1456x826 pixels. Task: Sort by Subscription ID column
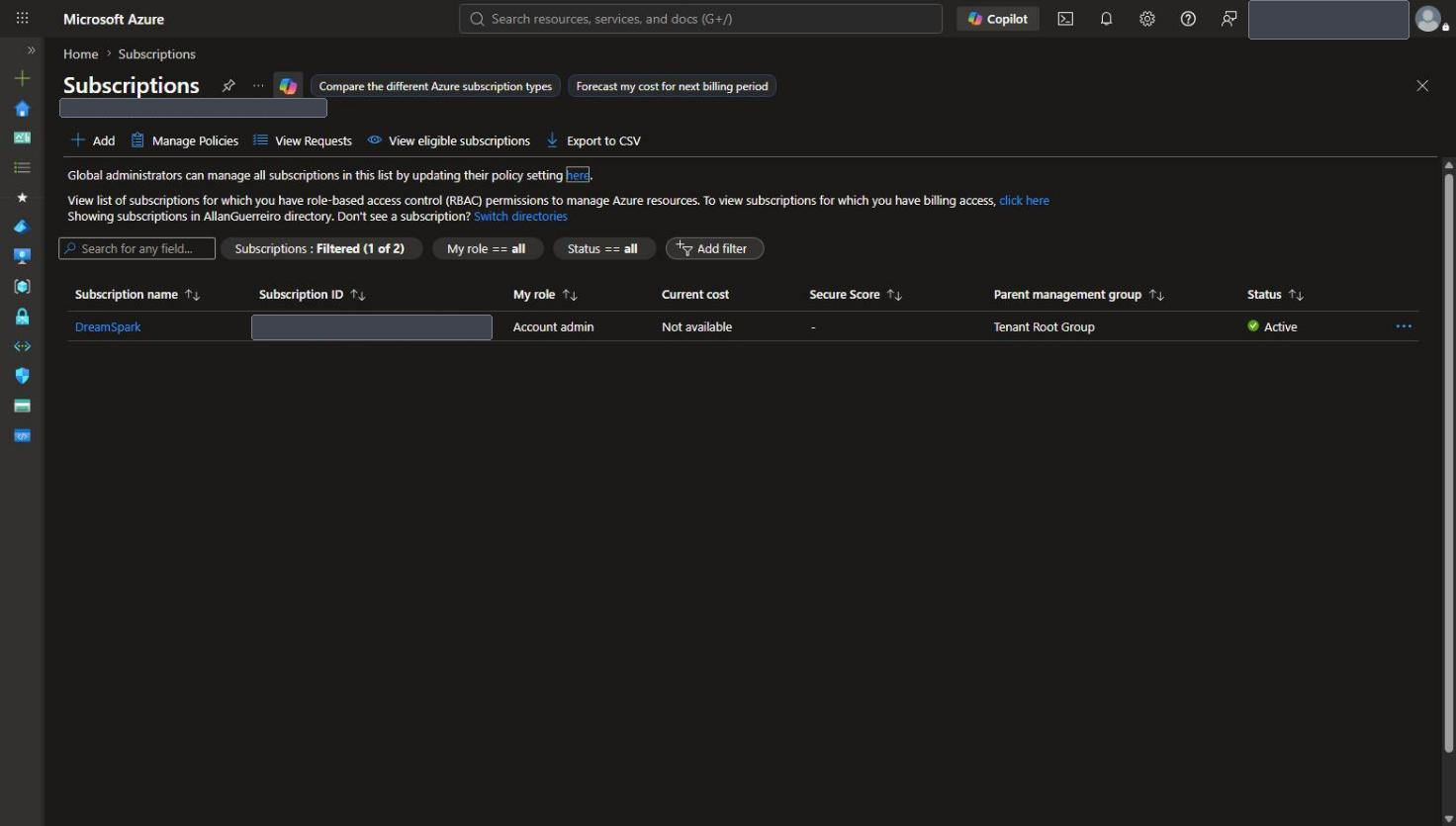(x=312, y=295)
